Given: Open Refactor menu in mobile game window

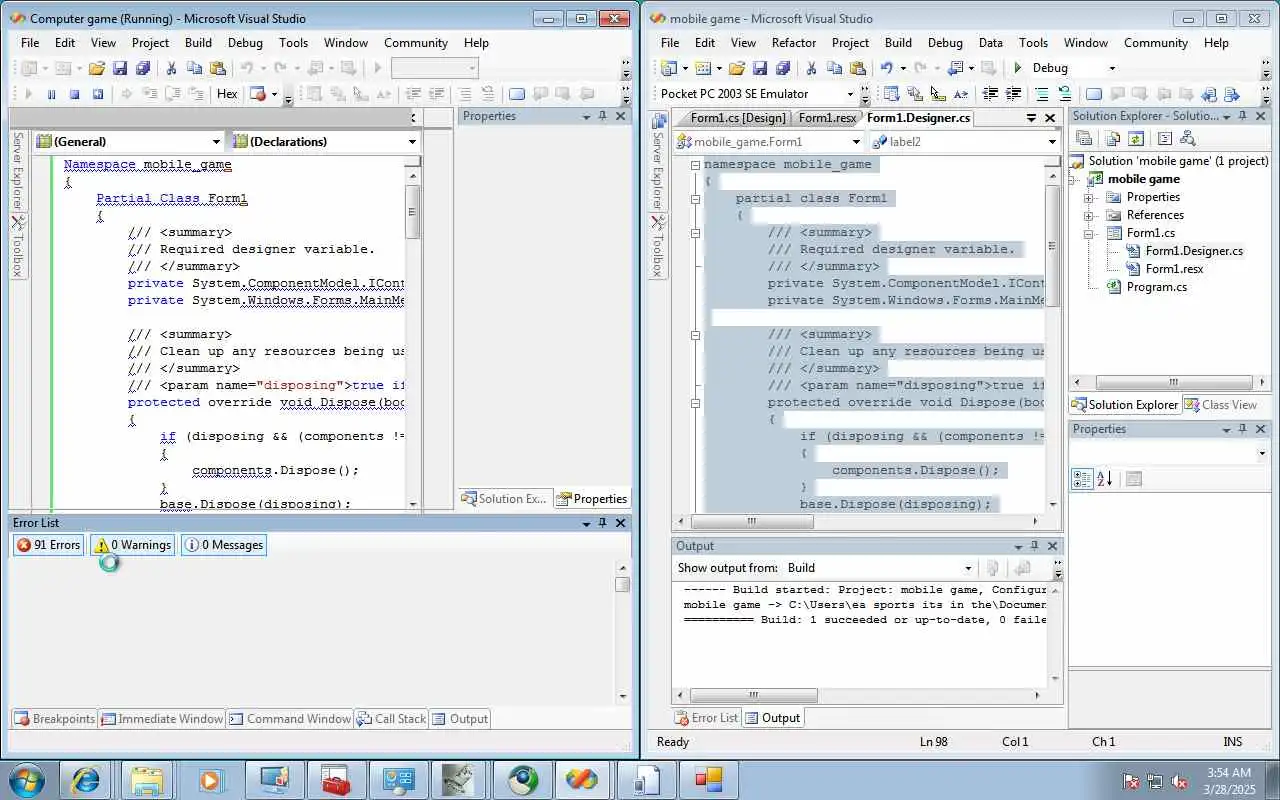Looking at the screenshot, I should click(794, 43).
